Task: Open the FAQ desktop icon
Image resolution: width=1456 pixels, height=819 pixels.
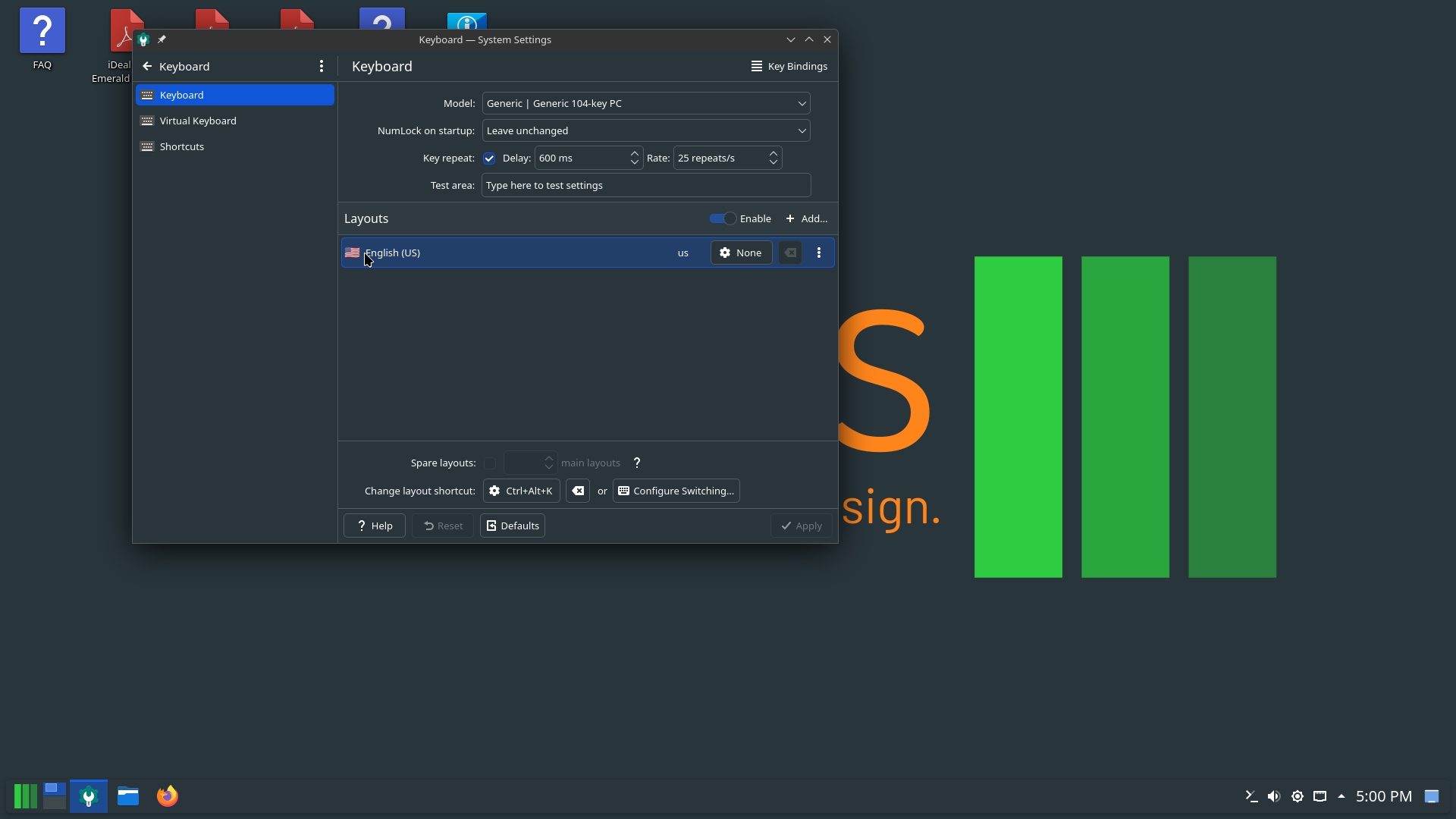Action: (x=42, y=39)
